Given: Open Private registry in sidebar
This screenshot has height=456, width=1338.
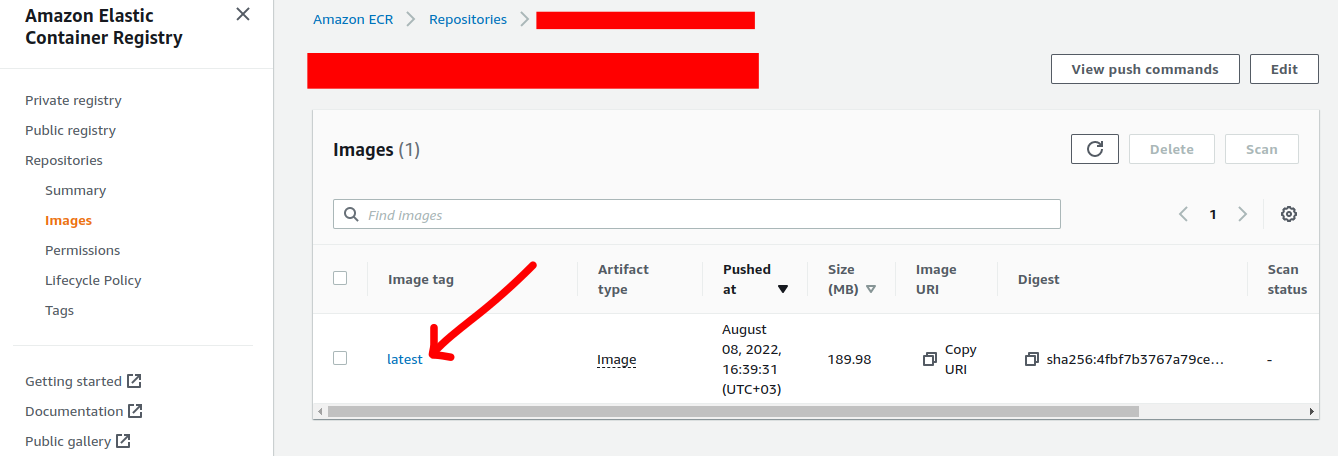Looking at the screenshot, I should [x=73, y=100].
